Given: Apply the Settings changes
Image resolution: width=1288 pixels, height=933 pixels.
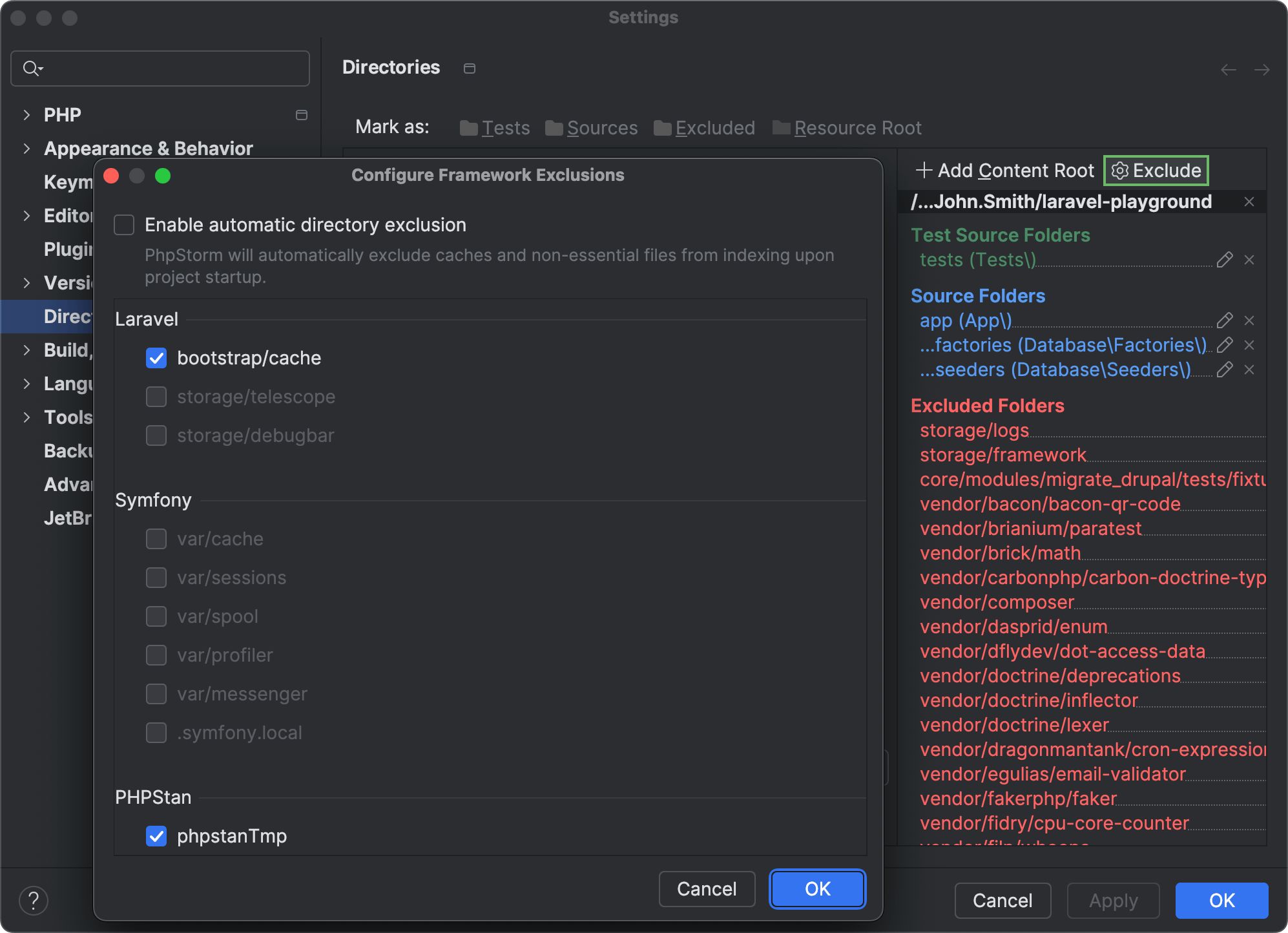Looking at the screenshot, I should point(1112,900).
